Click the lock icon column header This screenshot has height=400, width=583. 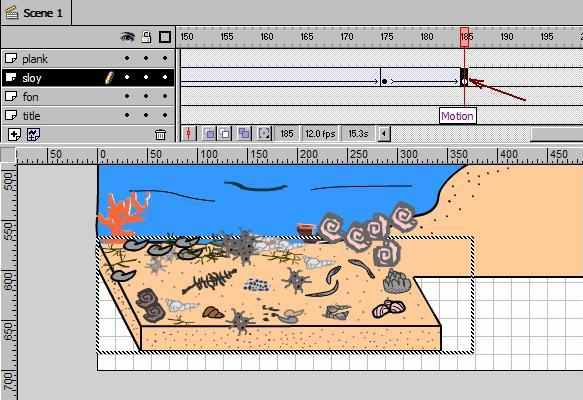point(146,37)
